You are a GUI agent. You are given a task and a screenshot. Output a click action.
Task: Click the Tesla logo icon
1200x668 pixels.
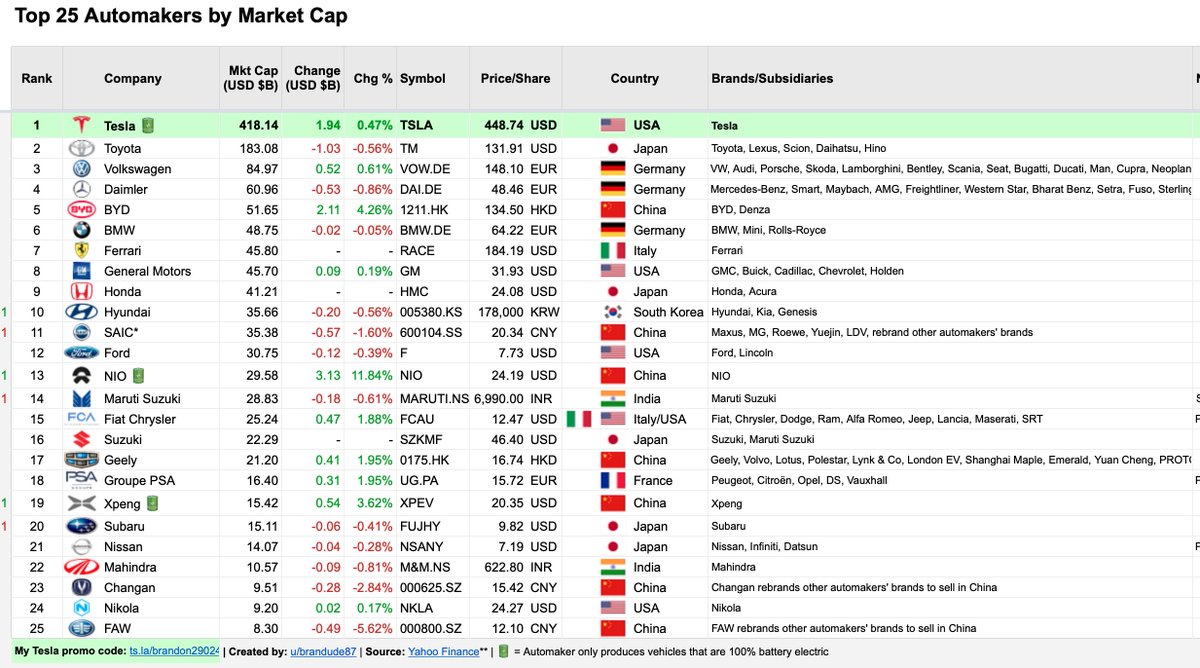pyautogui.click(x=81, y=126)
